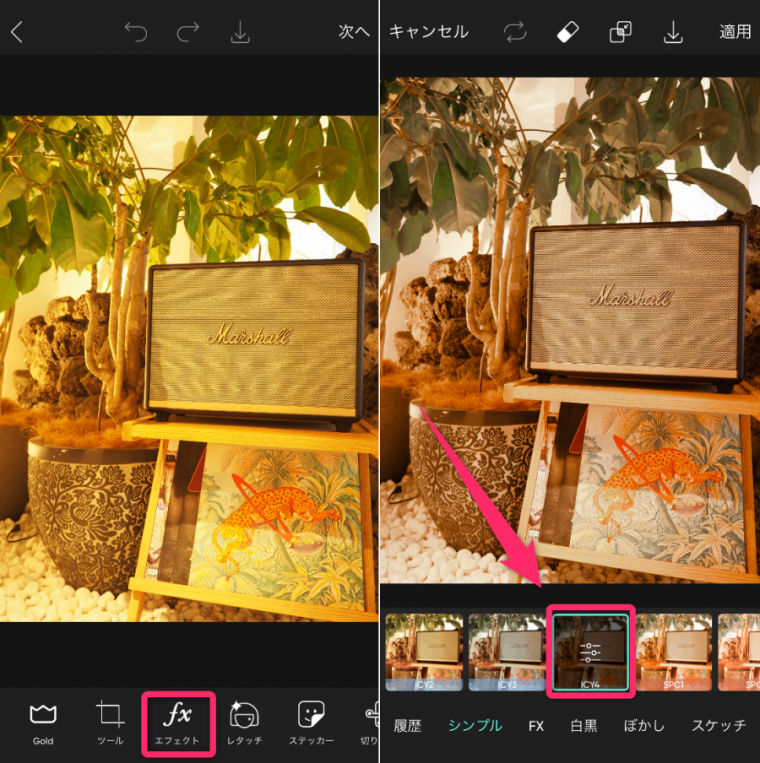The height and width of the screenshot is (763, 760).
Task: Toggle the compare layers icon
Action: click(x=620, y=32)
